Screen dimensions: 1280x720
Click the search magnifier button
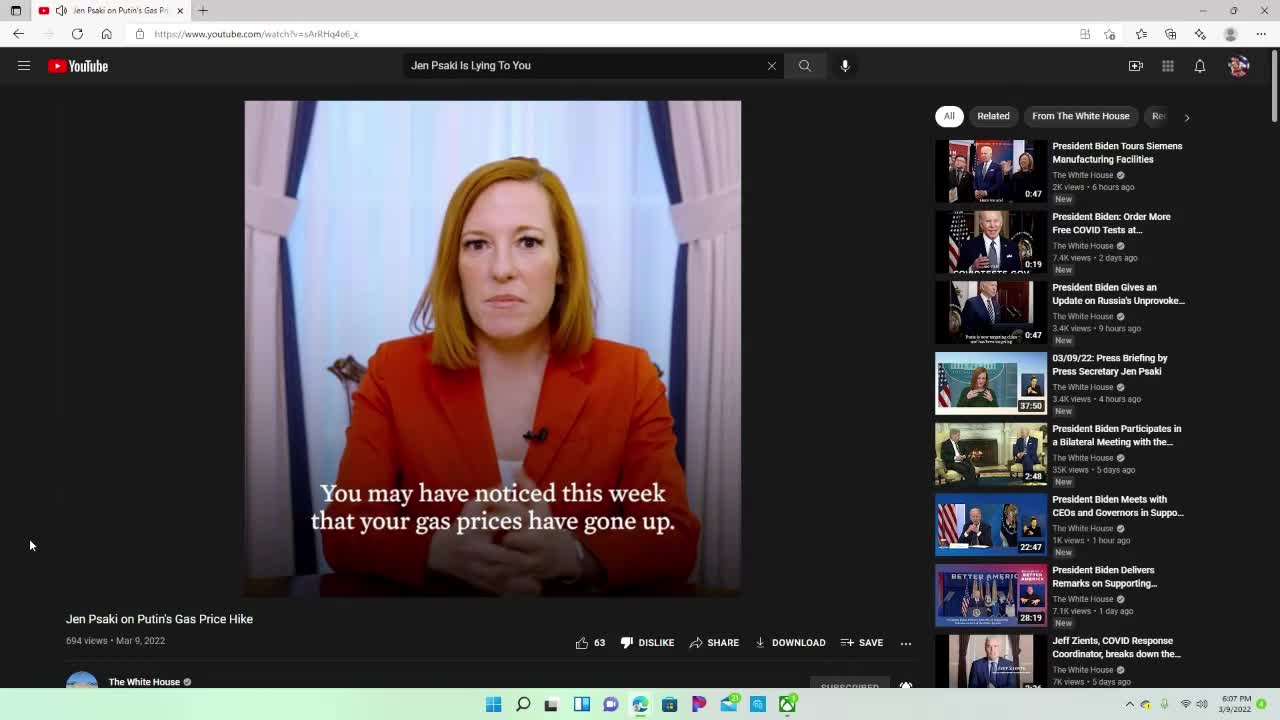804,66
